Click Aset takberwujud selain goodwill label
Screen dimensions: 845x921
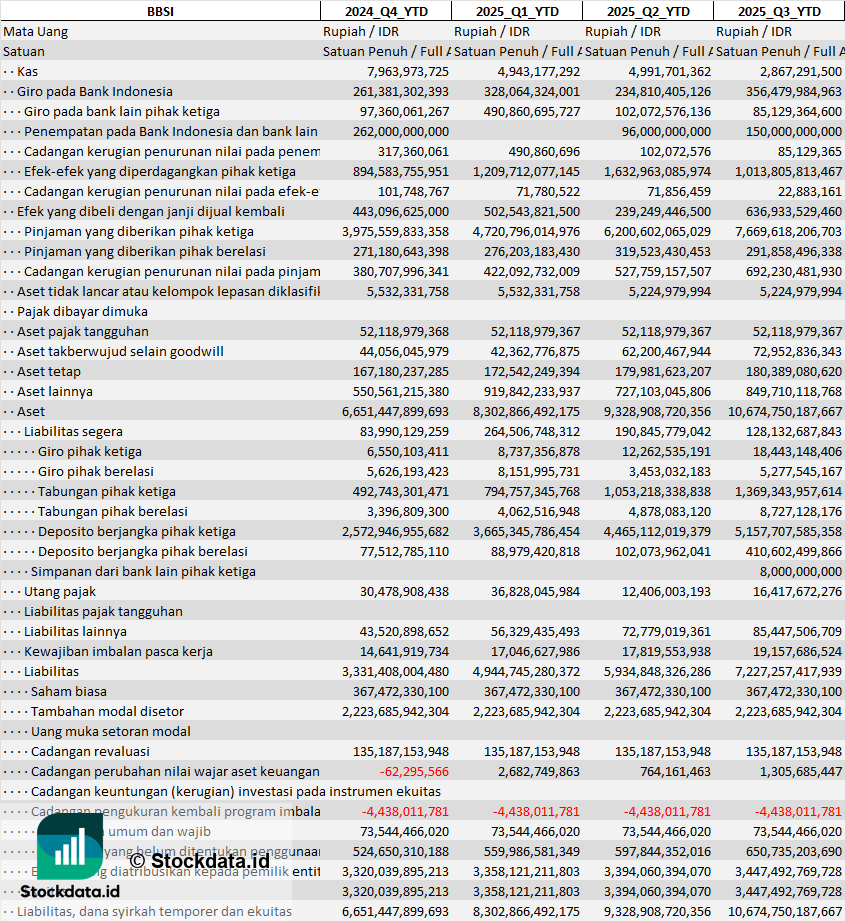(120, 351)
